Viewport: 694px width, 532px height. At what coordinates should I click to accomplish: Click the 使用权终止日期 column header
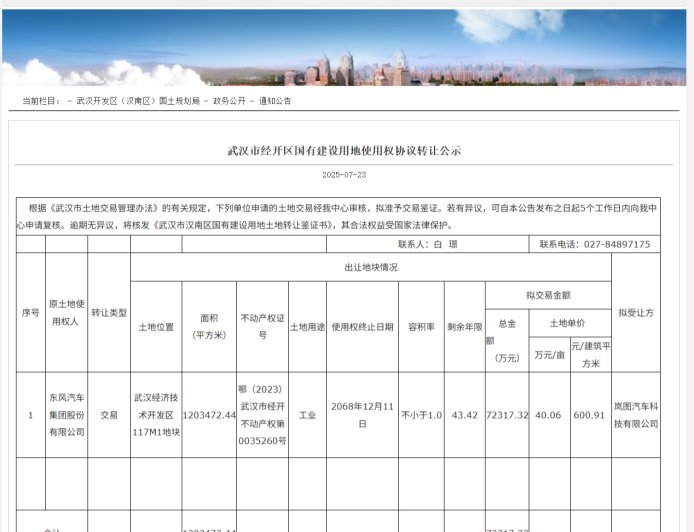[362, 327]
